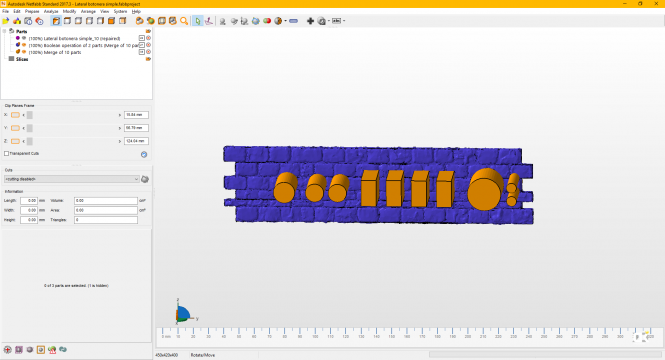Click the black plus repair icon
The height and width of the screenshot is (360, 665).
tap(310, 21)
